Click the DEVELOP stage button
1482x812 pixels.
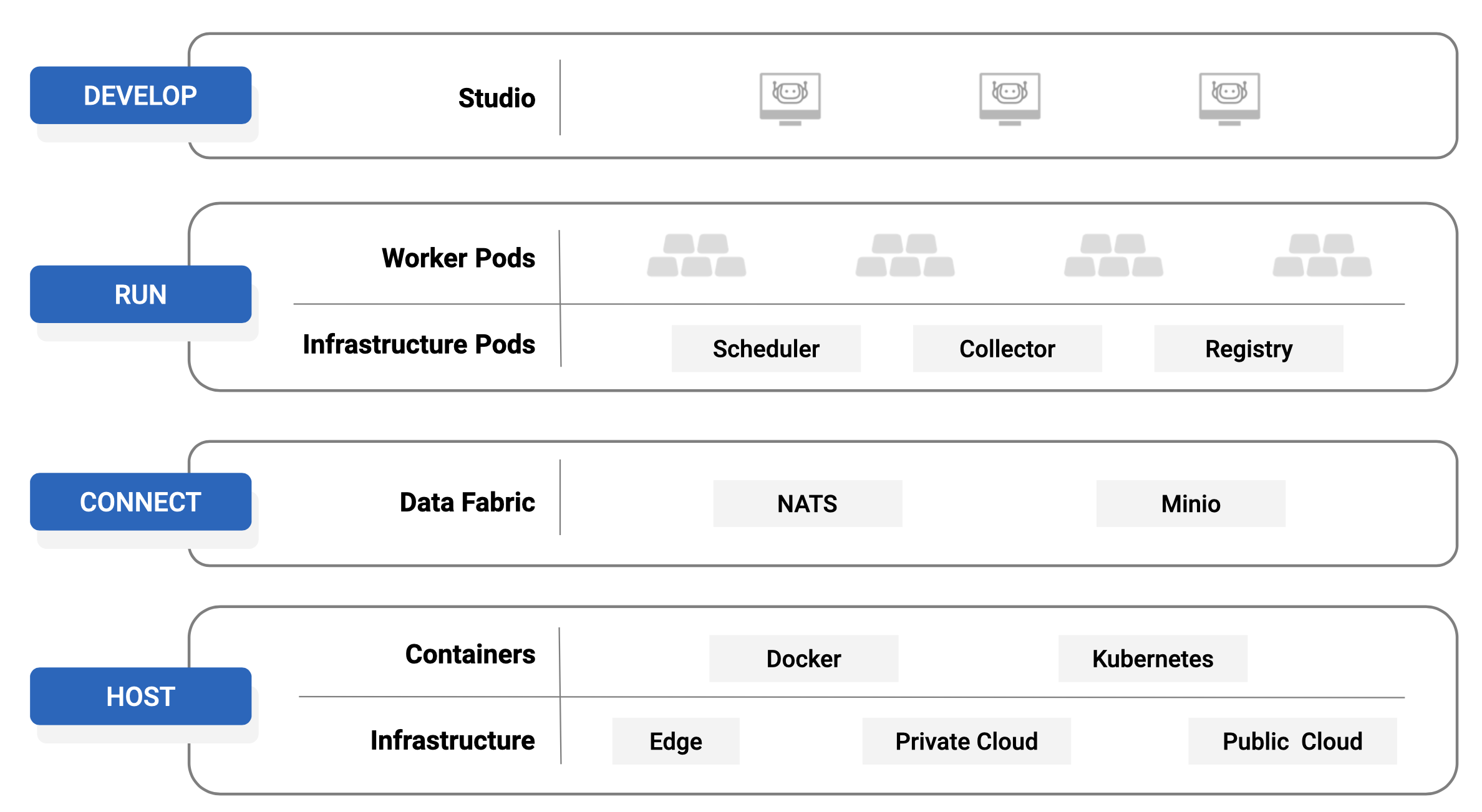click(x=140, y=95)
